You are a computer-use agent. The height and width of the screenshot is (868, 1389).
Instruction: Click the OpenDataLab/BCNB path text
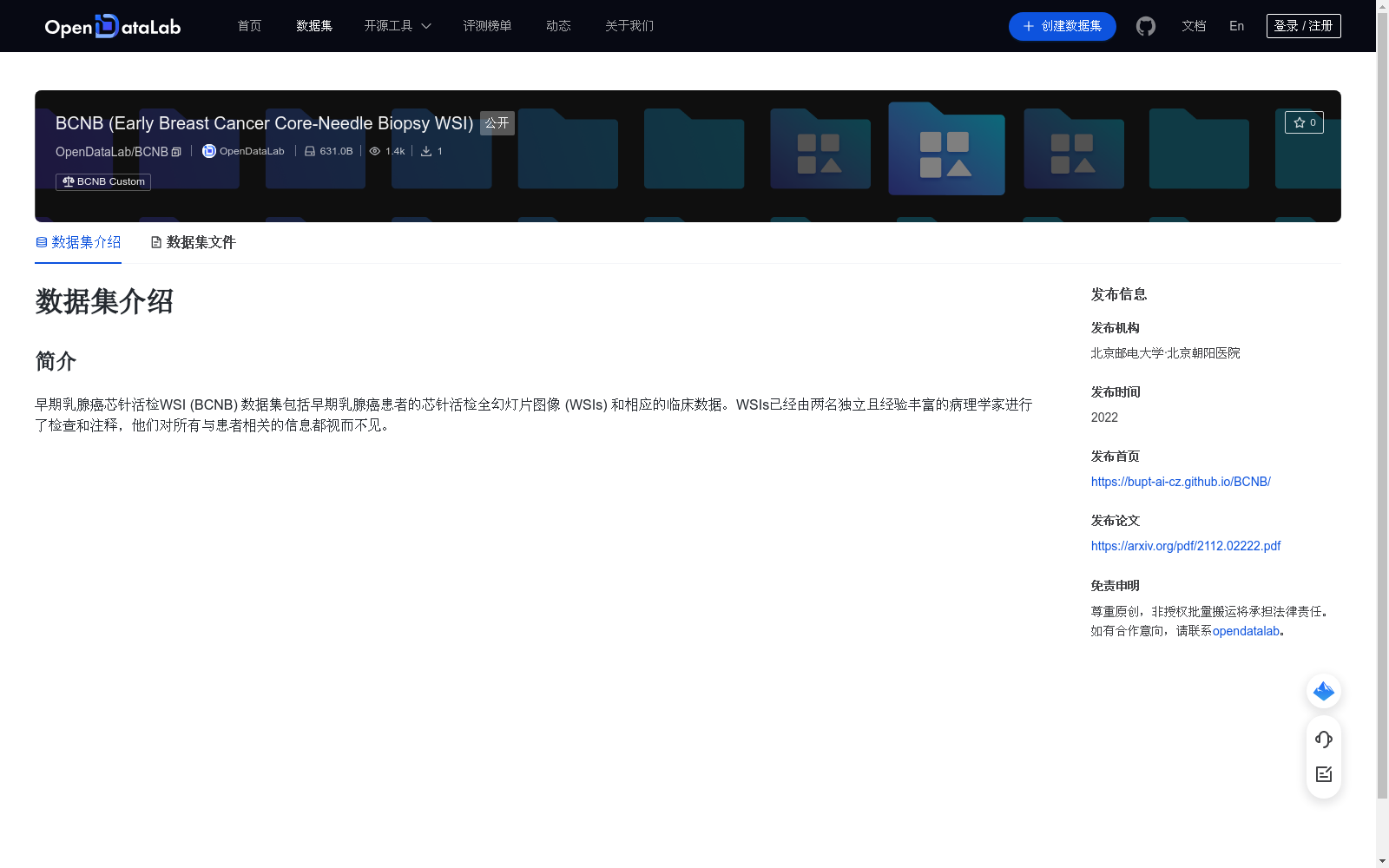[x=112, y=152]
